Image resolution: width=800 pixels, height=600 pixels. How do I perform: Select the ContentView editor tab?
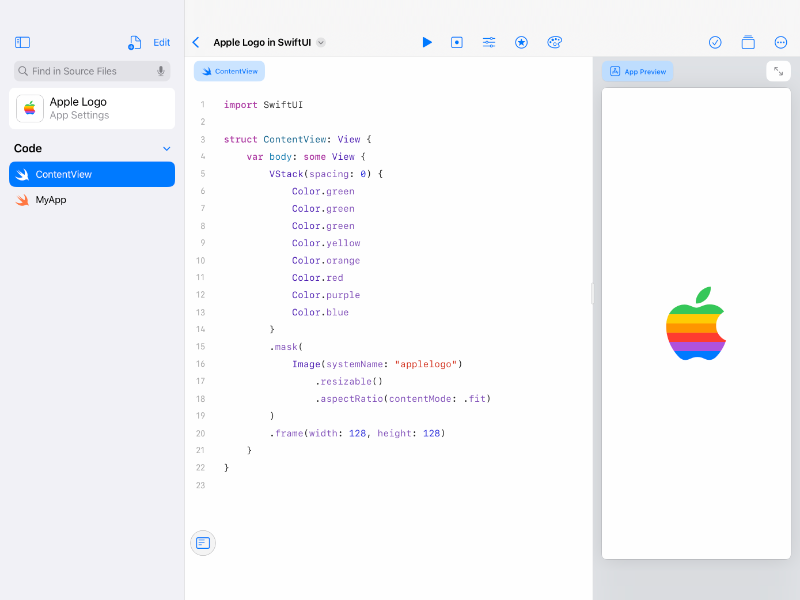(229, 71)
